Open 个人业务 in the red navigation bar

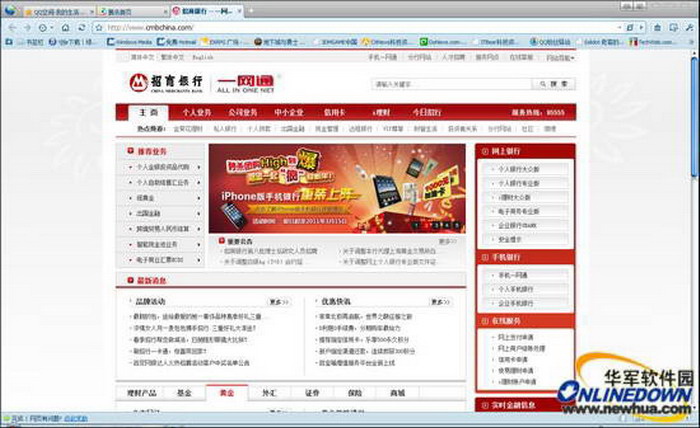click(x=196, y=112)
